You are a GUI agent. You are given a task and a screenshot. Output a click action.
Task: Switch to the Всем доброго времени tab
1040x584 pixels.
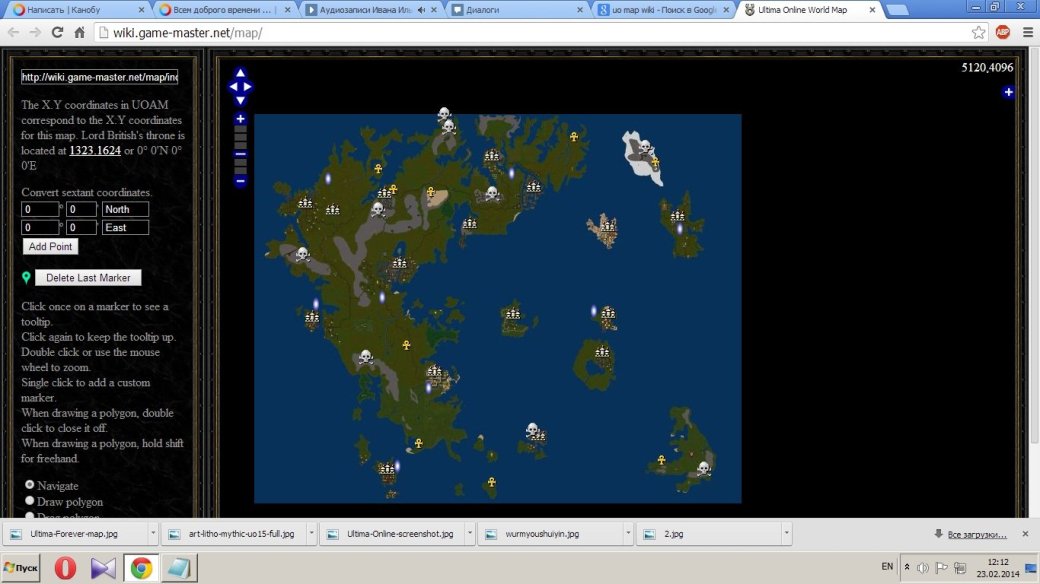pyautogui.click(x=224, y=10)
